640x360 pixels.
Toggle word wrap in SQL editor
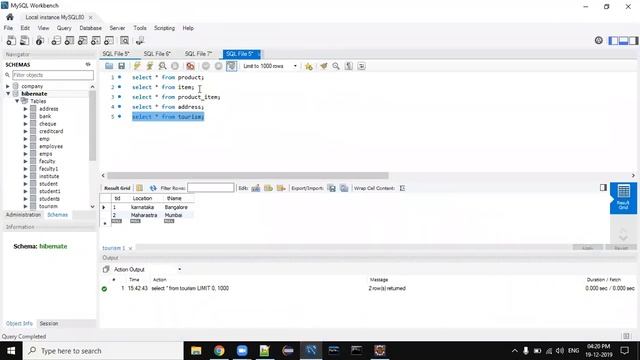[x=362, y=66]
